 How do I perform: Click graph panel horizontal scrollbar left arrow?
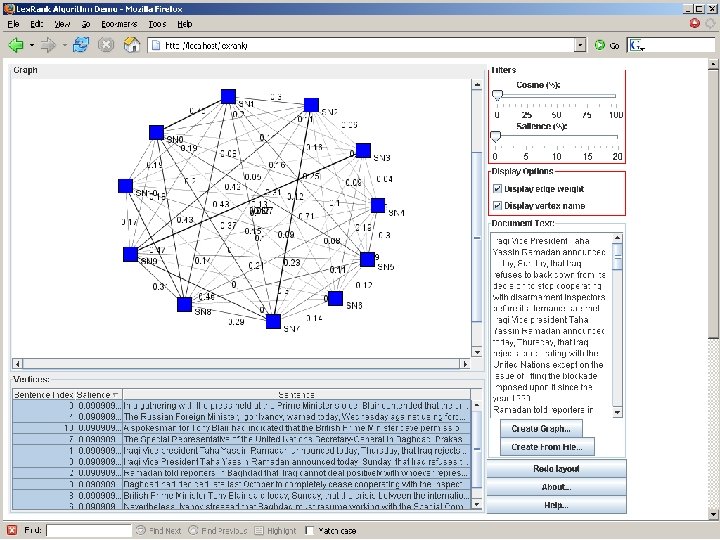tap(17, 364)
